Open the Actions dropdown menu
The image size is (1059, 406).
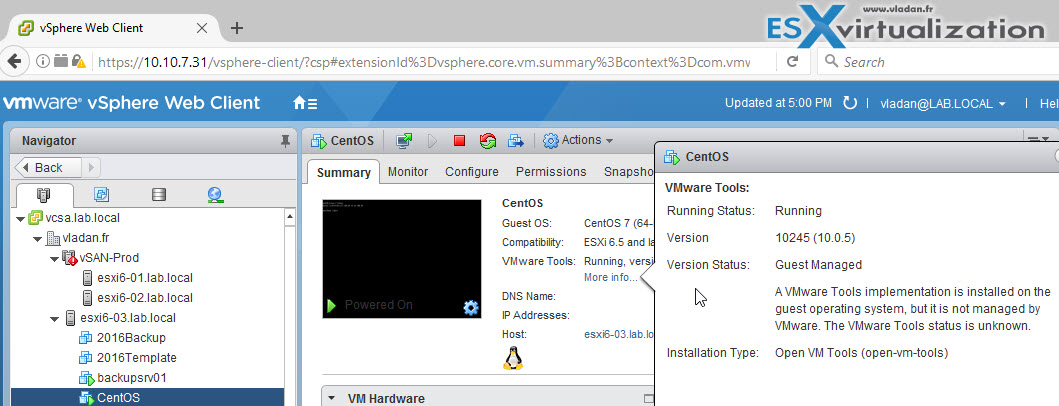pos(578,141)
